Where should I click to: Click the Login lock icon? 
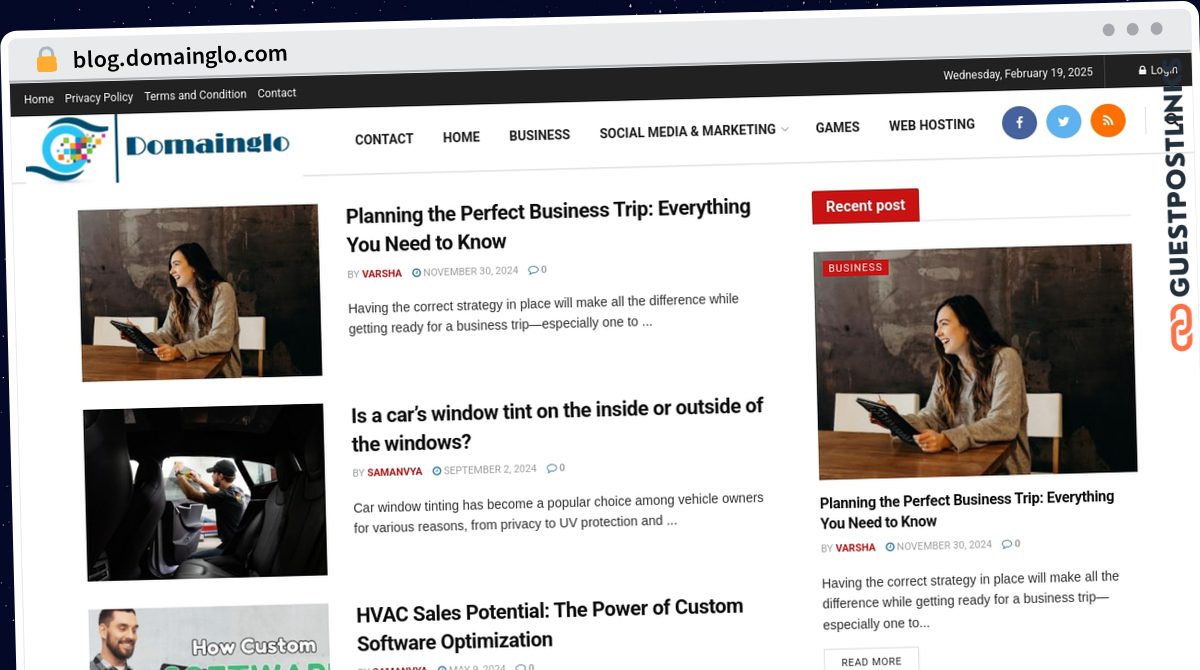click(x=1142, y=71)
